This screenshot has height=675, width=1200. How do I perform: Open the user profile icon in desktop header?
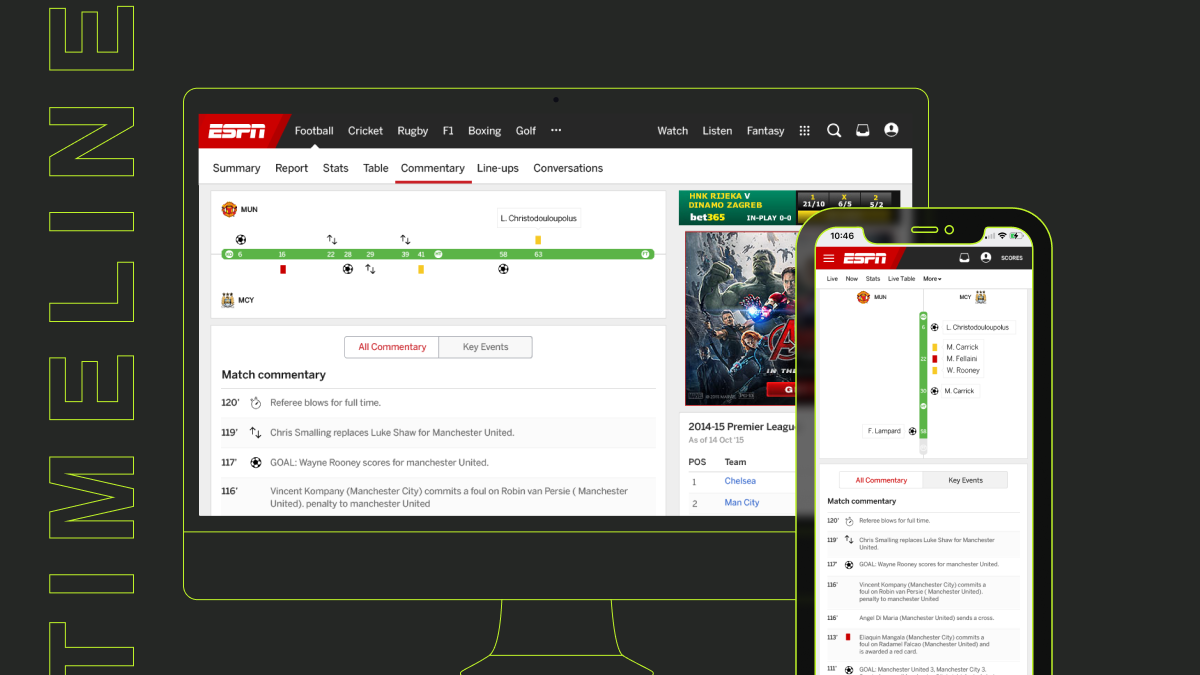[x=891, y=130]
